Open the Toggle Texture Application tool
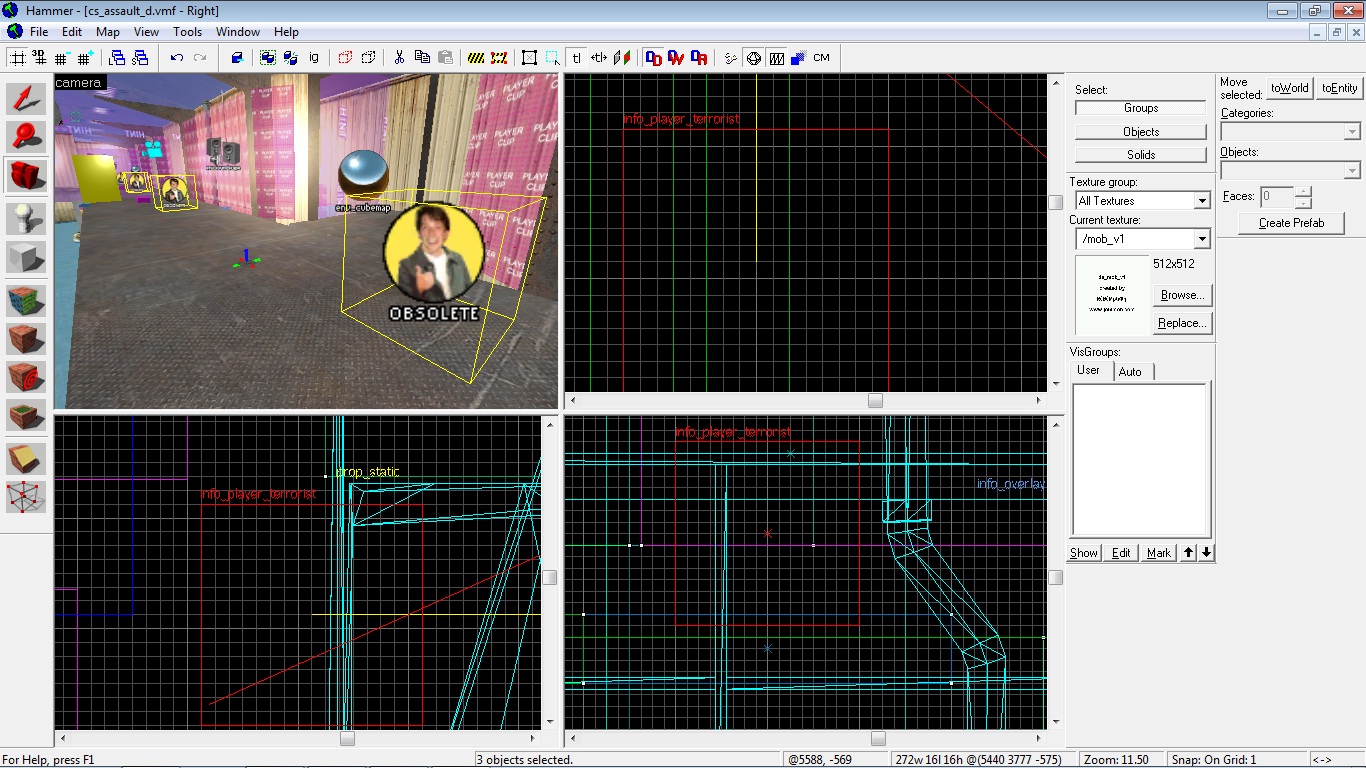This screenshot has height=768, width=1366. (x=27, y=300)
